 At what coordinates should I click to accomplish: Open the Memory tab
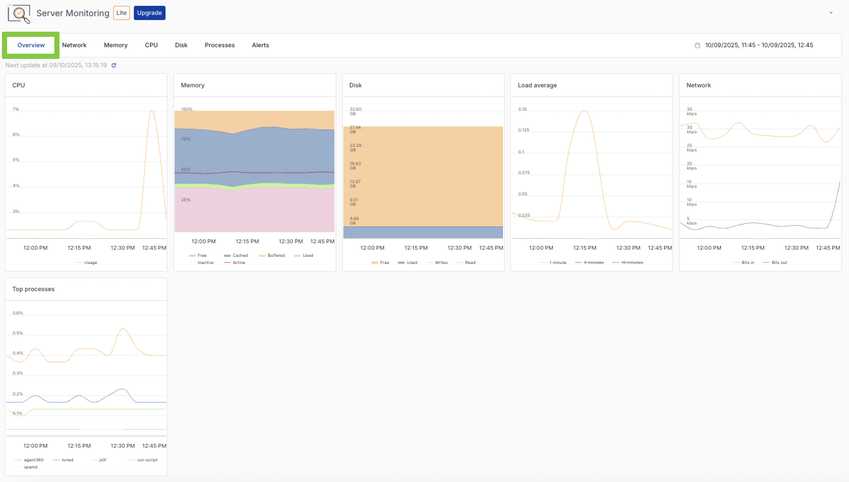point(116,45)
